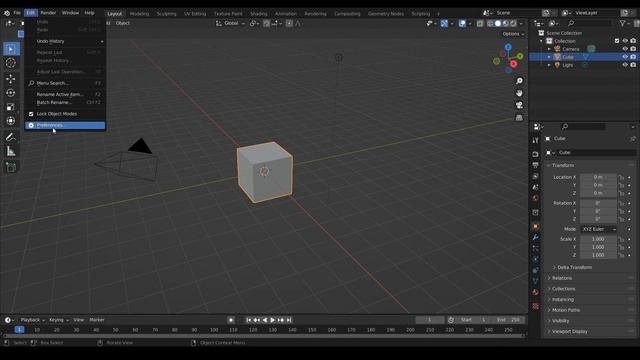Open the Modifiers wrench tab
Screen dimensions: 640x360
[x=536, y=237]
